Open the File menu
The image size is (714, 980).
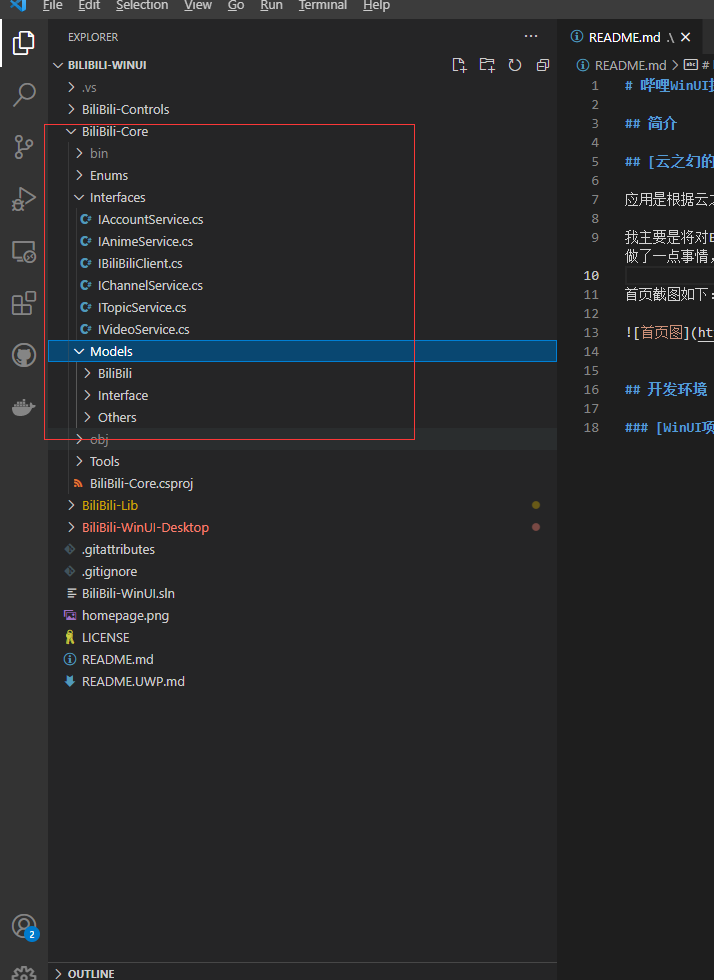click(x=53, y=5)
